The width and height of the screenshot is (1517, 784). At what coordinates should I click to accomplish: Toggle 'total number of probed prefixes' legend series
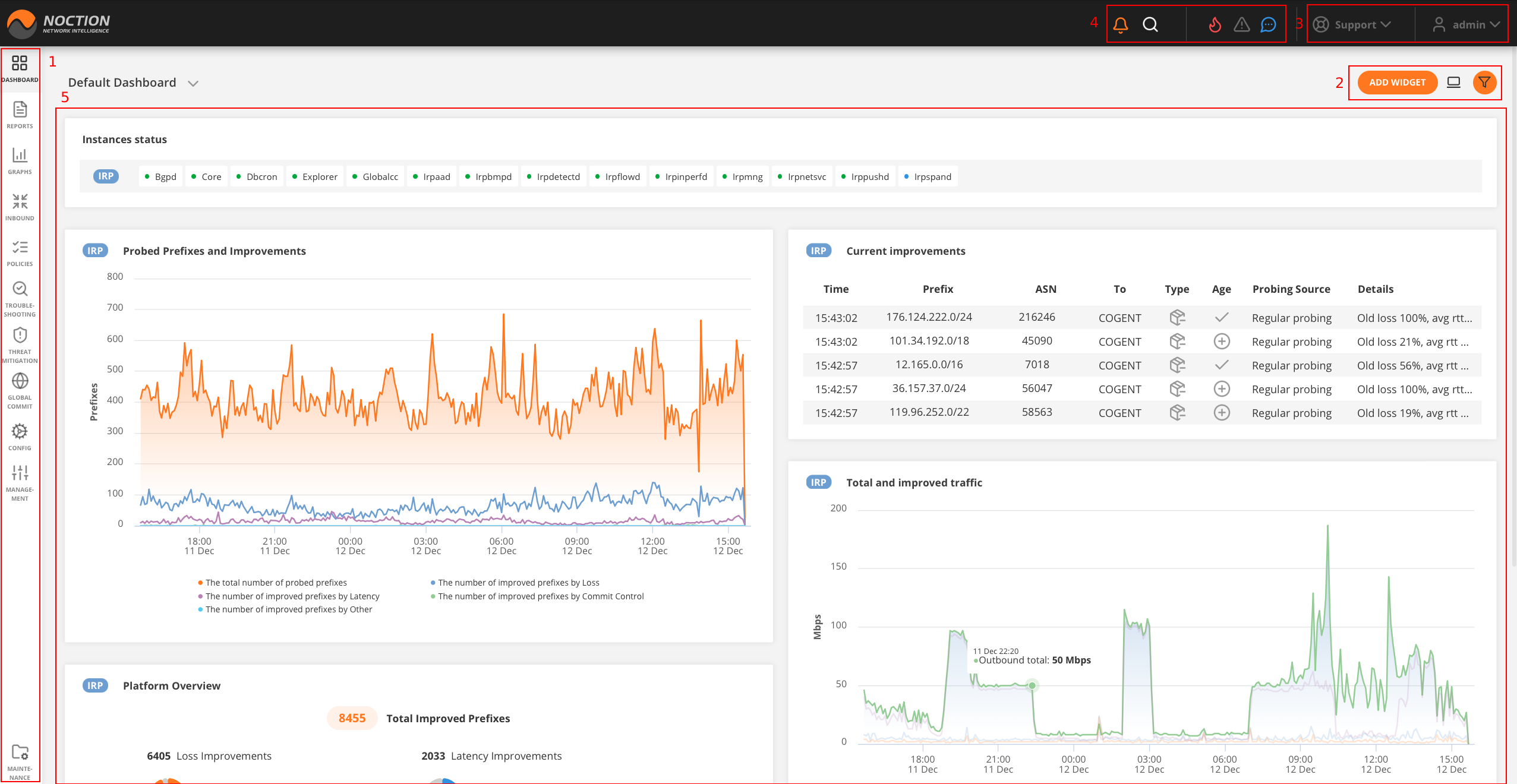276,583
